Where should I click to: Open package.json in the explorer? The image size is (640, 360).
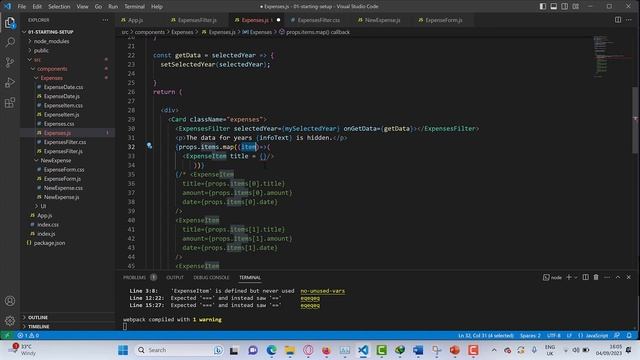point(49,243)
